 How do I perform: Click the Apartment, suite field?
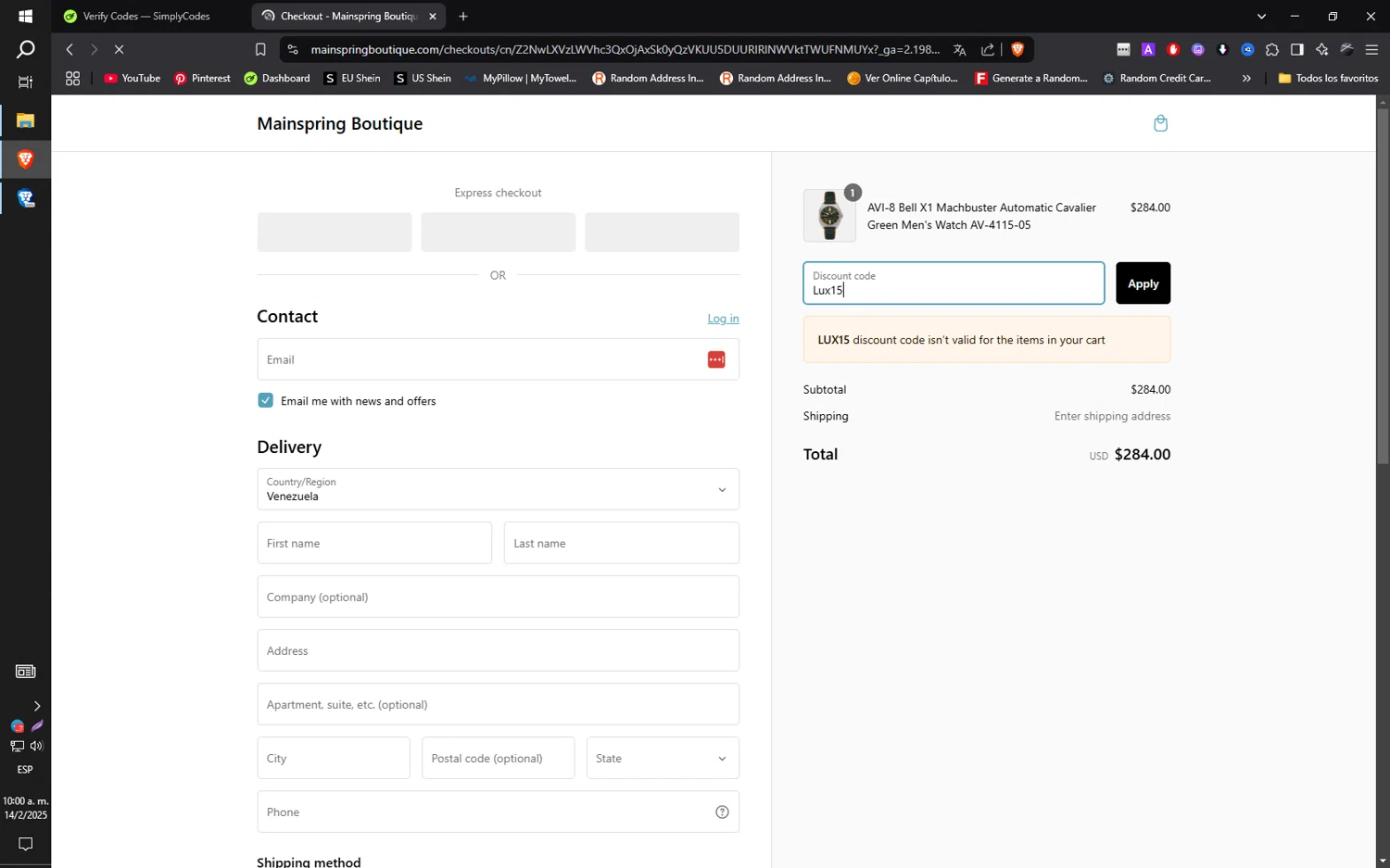click(x=498, y=704)
